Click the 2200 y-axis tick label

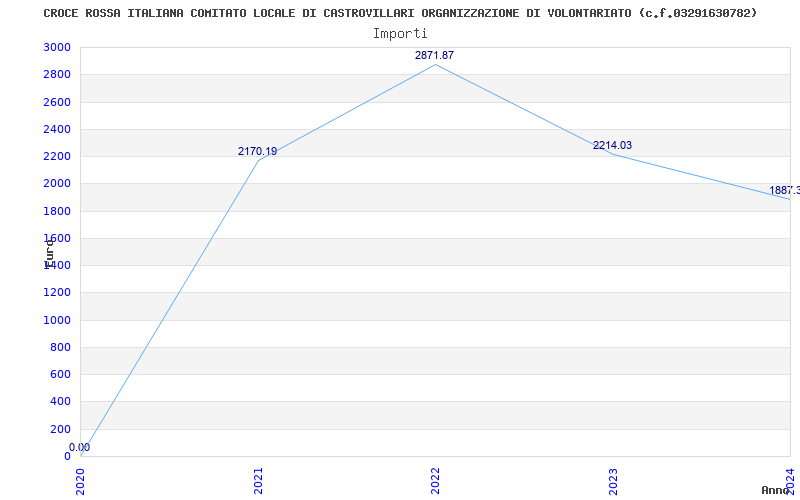coord(58,156)
